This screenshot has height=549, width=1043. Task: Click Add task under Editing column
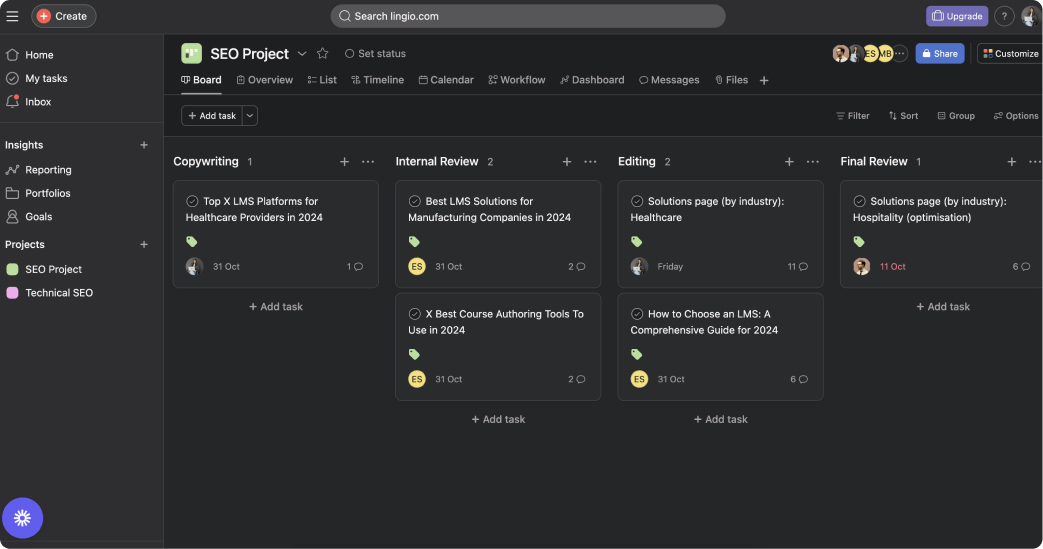[x=720, y=419]
